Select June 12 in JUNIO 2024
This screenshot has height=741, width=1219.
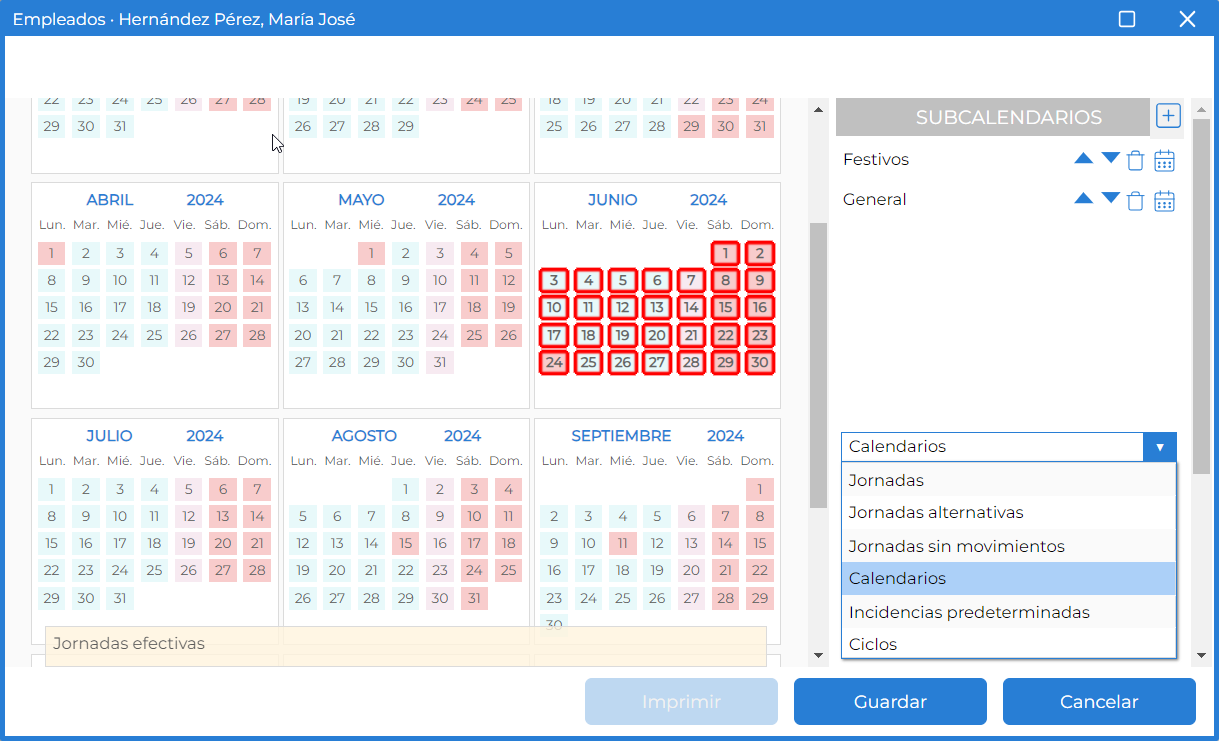pos(622,307)
